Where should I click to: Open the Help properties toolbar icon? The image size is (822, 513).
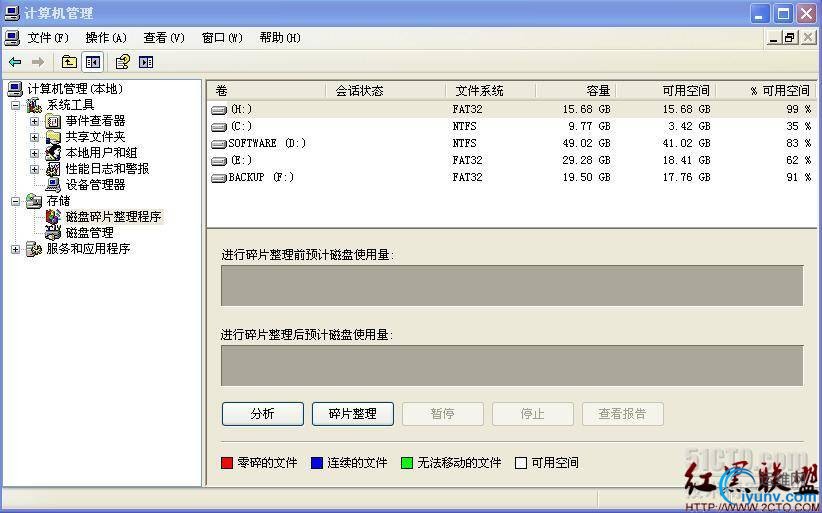(123, 62)
